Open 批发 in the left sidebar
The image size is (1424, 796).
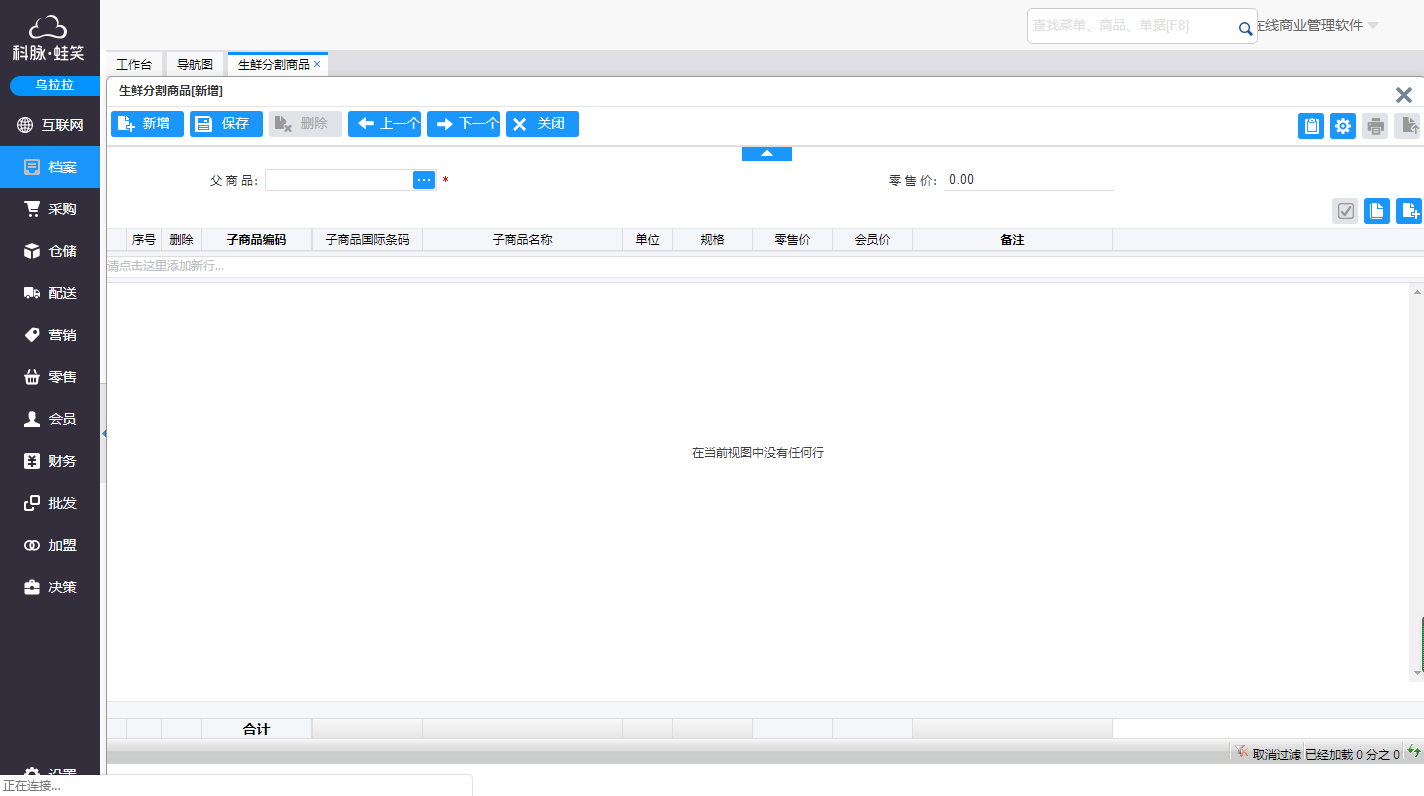tap(50, 503)
